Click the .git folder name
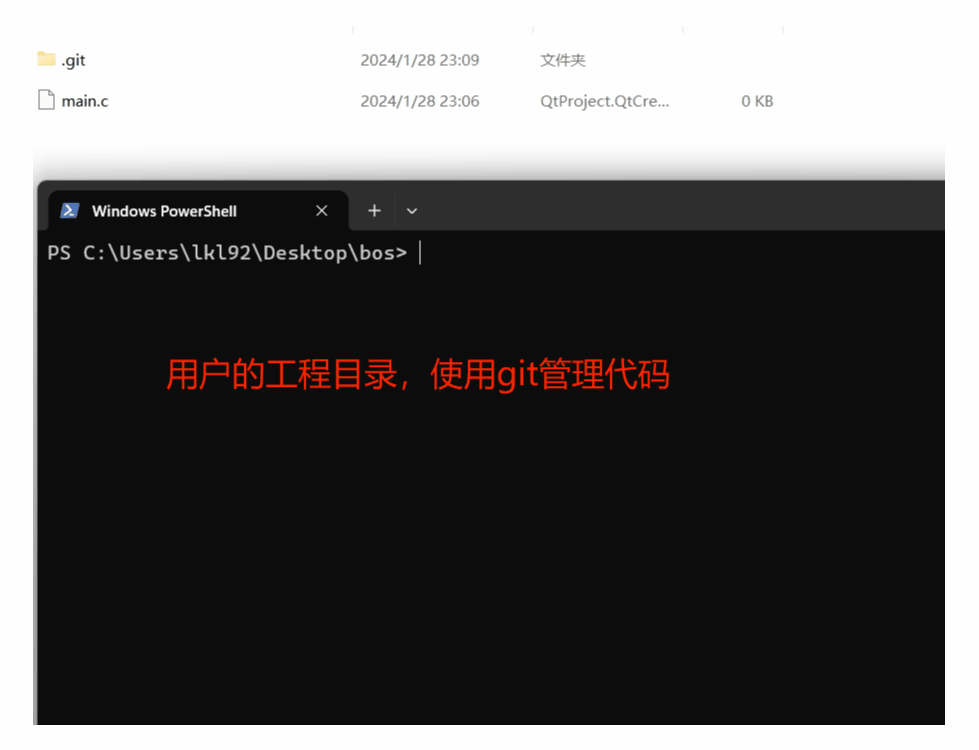This screenshot has width=979, height=750. point(73,61)
